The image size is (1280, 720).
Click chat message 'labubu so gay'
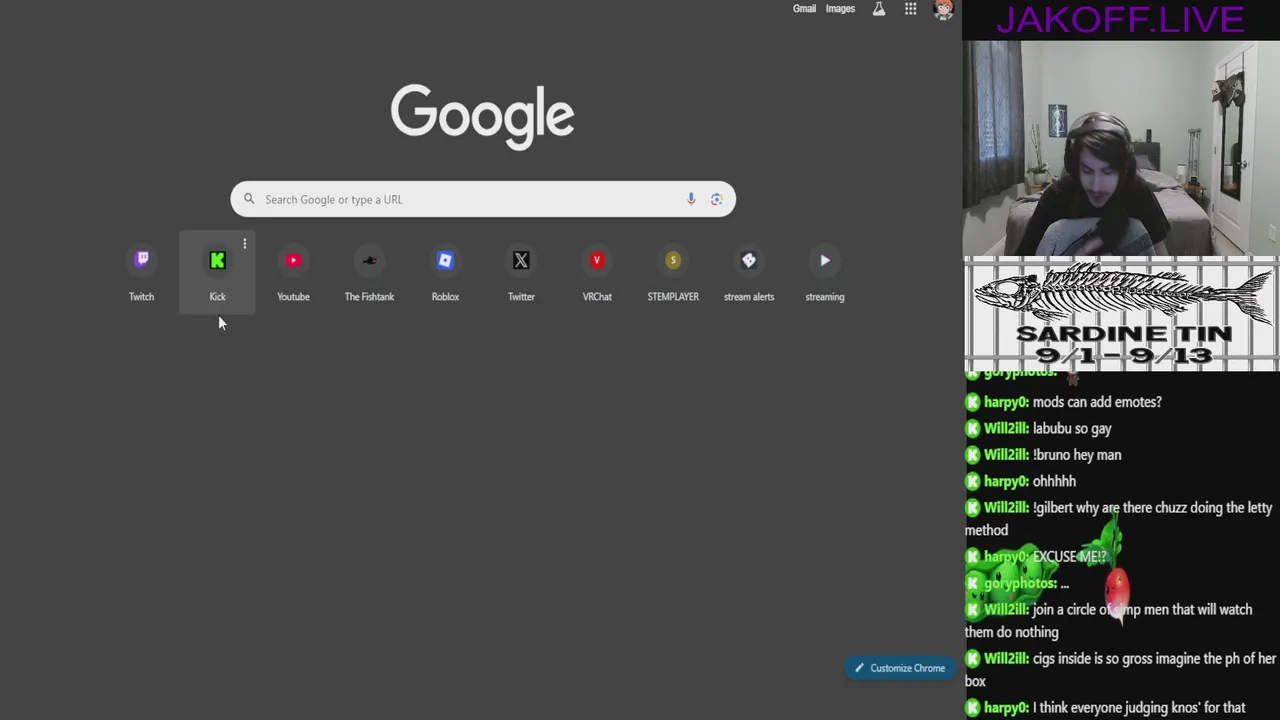(x=1072, y=428)
